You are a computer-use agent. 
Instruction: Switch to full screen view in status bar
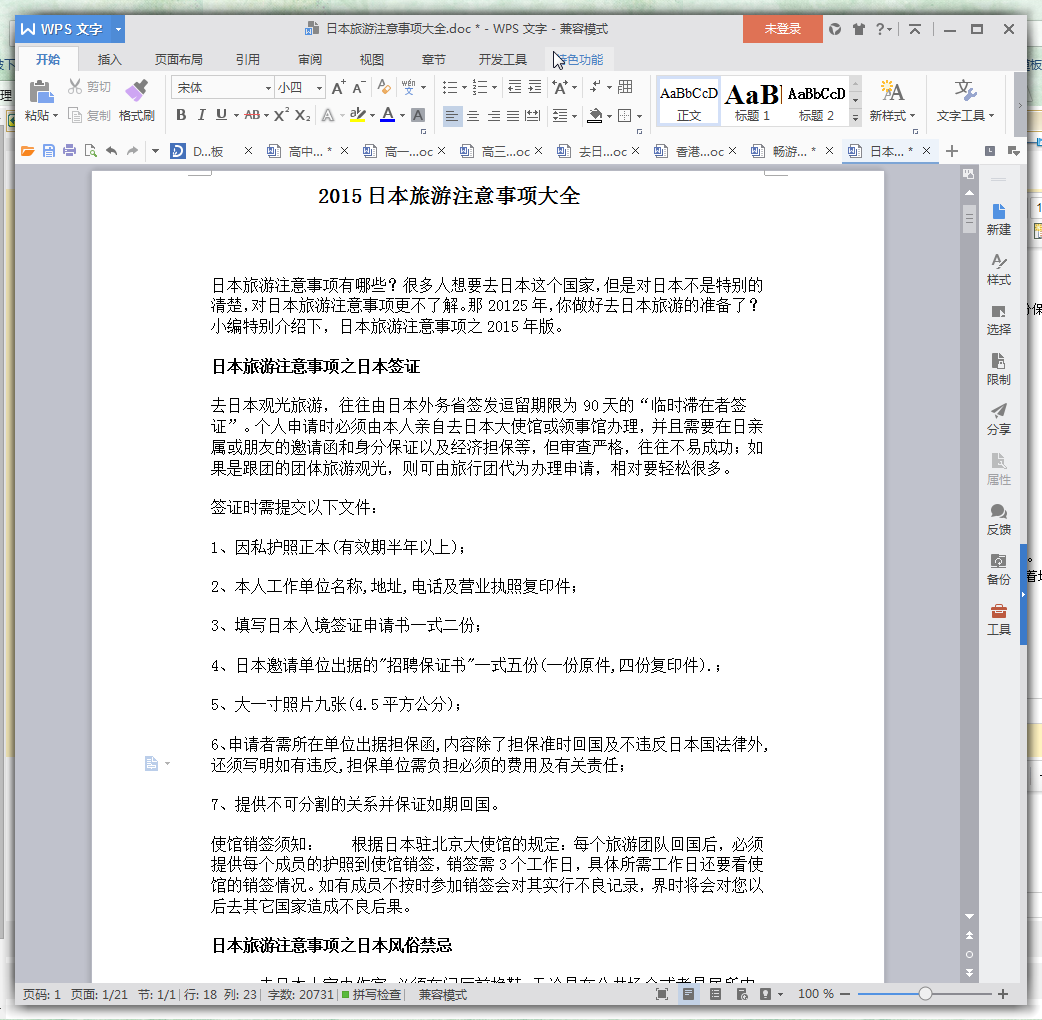(662, 994)
